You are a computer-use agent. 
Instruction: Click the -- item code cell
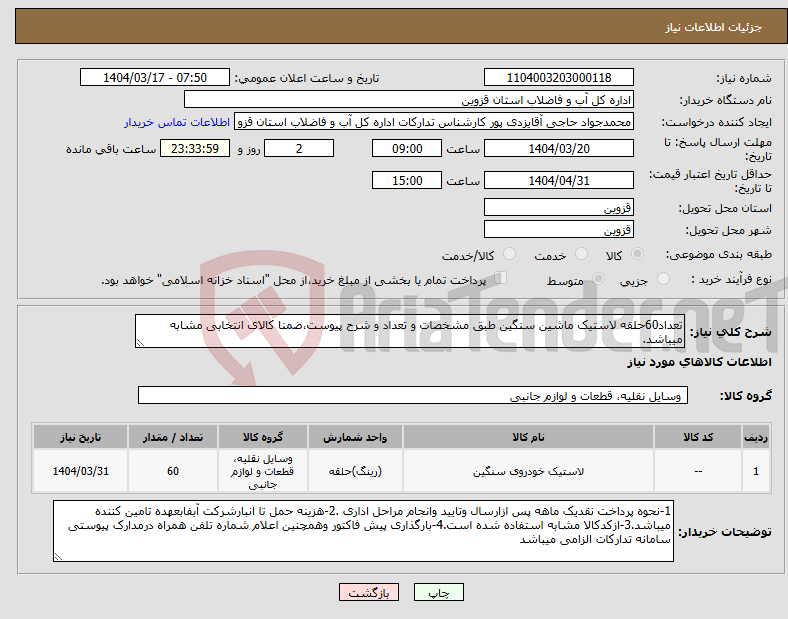tap(698, 471)
